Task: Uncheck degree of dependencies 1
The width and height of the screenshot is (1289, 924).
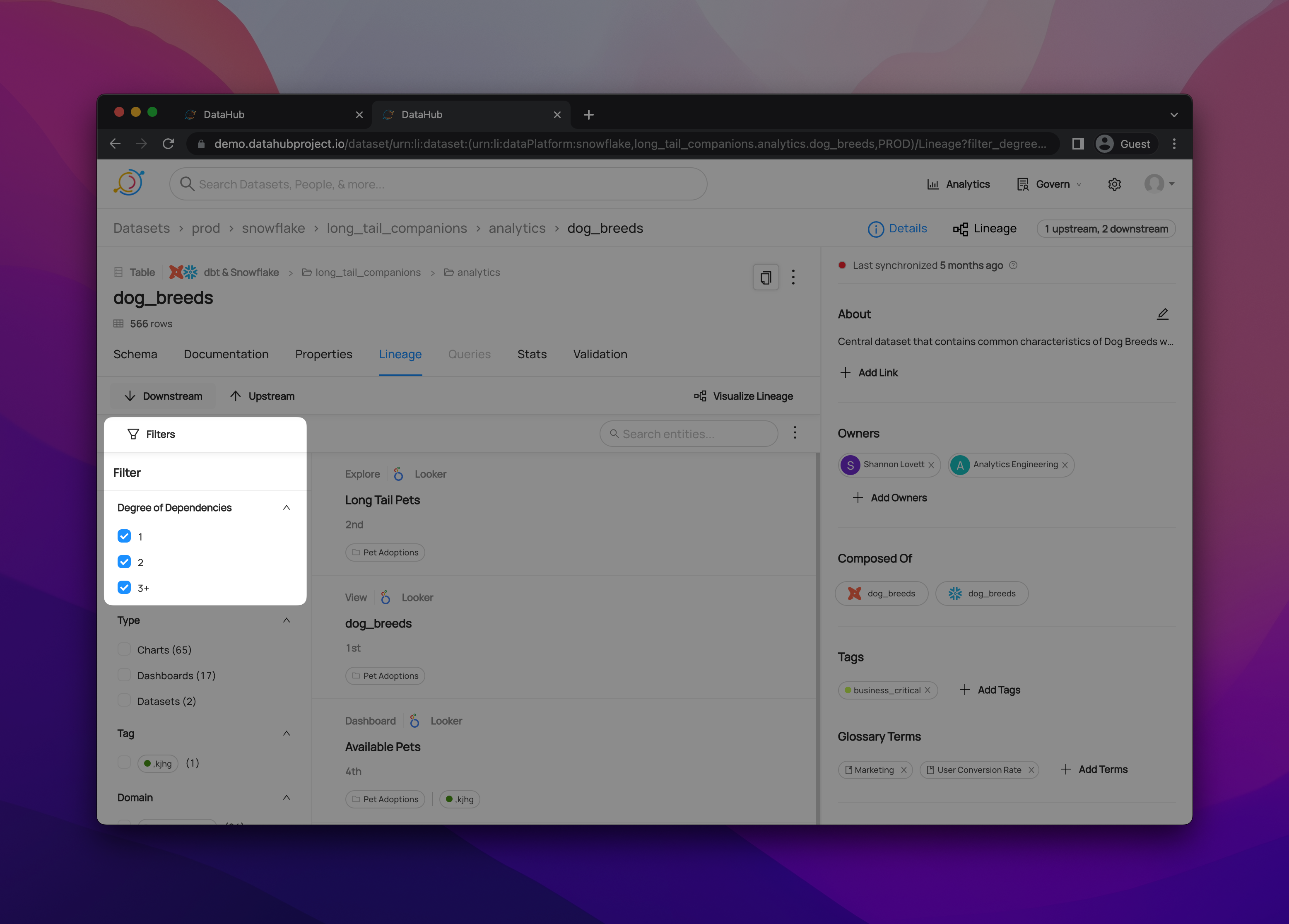Action: pos(124,536)
